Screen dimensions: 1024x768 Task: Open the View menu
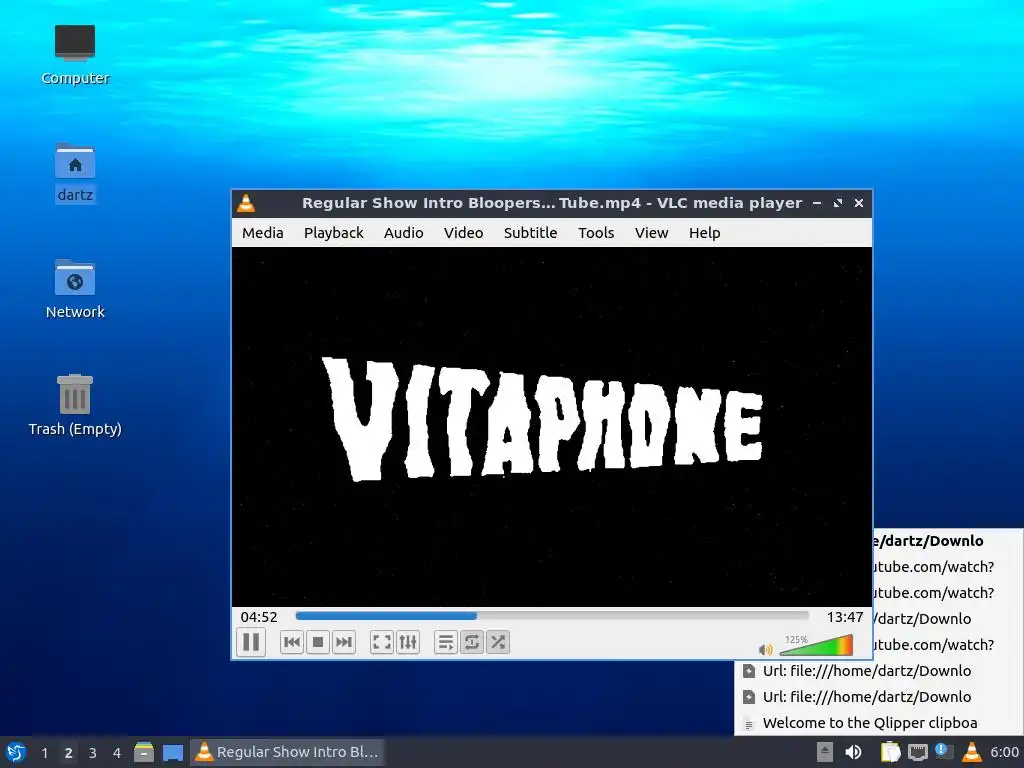651,232
